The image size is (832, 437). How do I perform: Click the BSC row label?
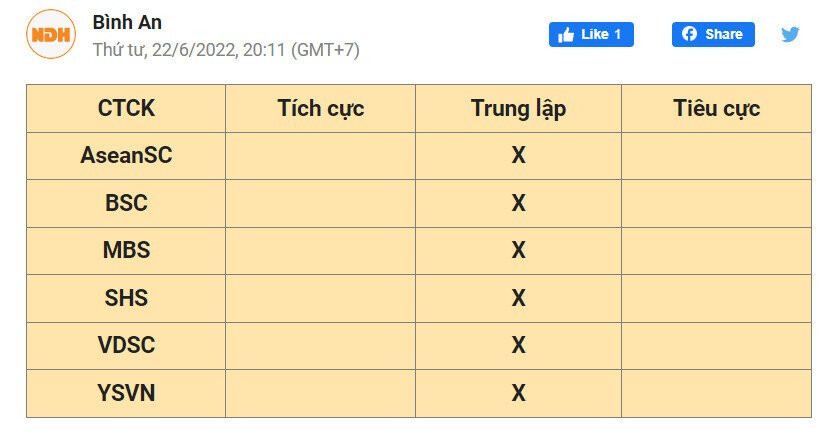point(126,203)
